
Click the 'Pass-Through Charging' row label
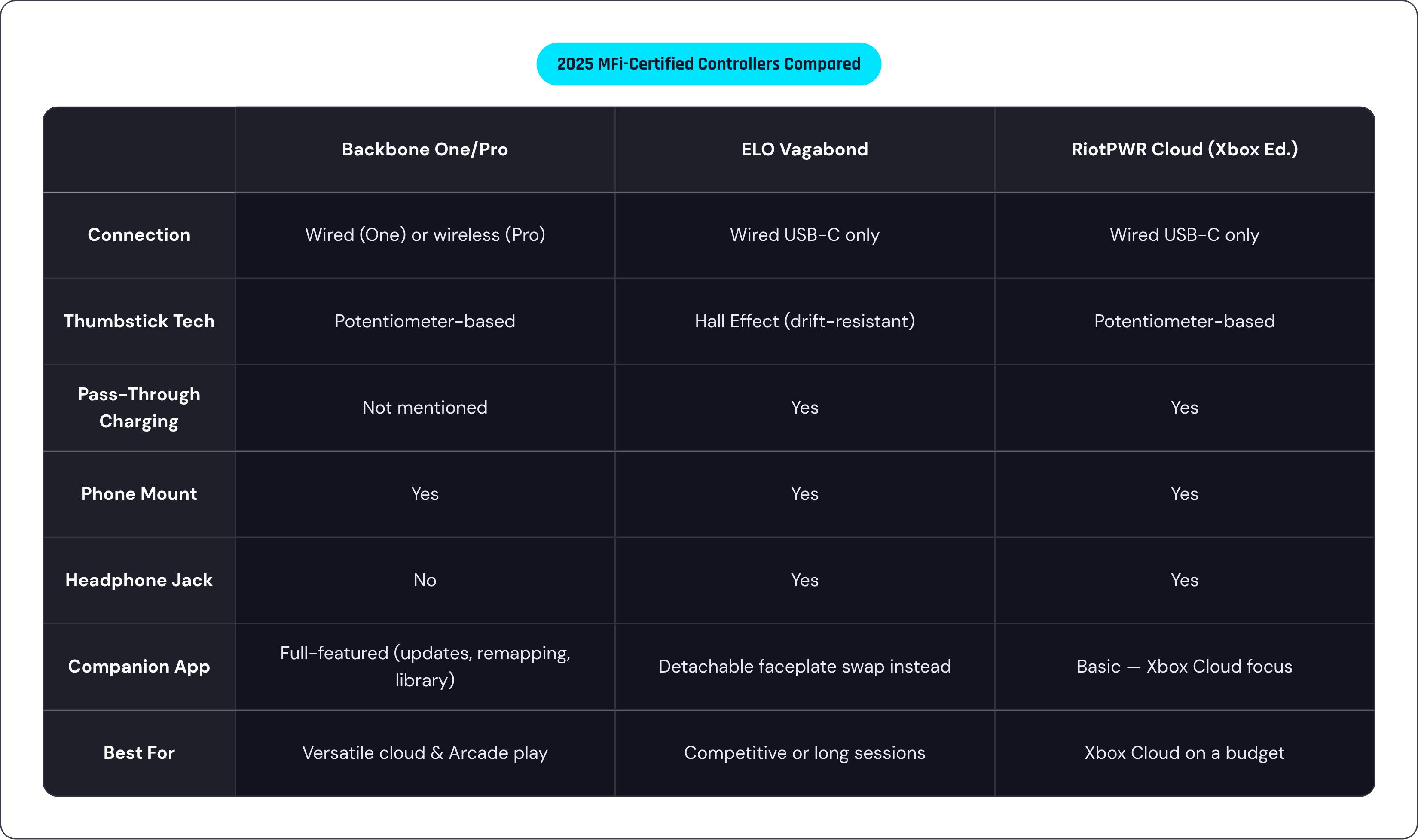tap(139, 408)
